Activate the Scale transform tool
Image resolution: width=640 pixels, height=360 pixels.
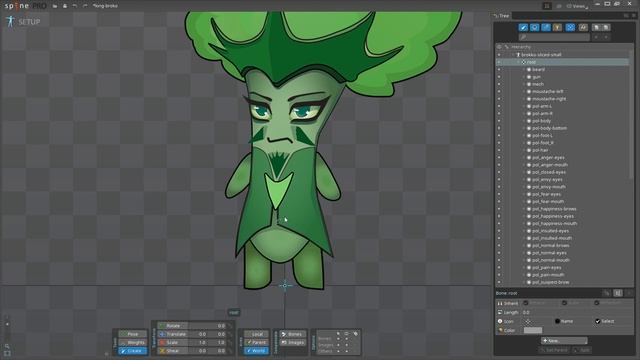tap(173, 342)
